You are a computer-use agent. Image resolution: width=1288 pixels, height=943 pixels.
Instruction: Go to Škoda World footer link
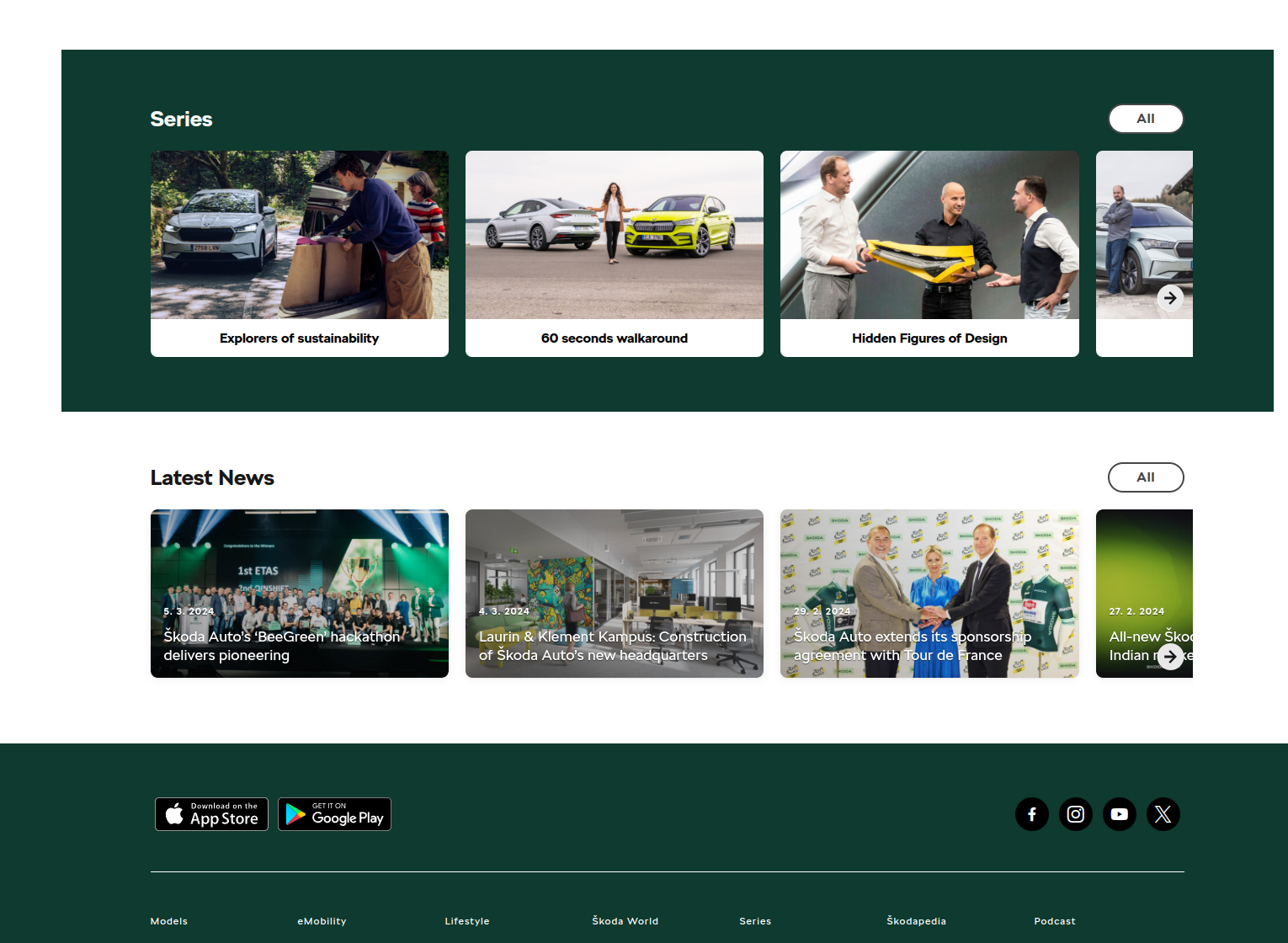625,921
